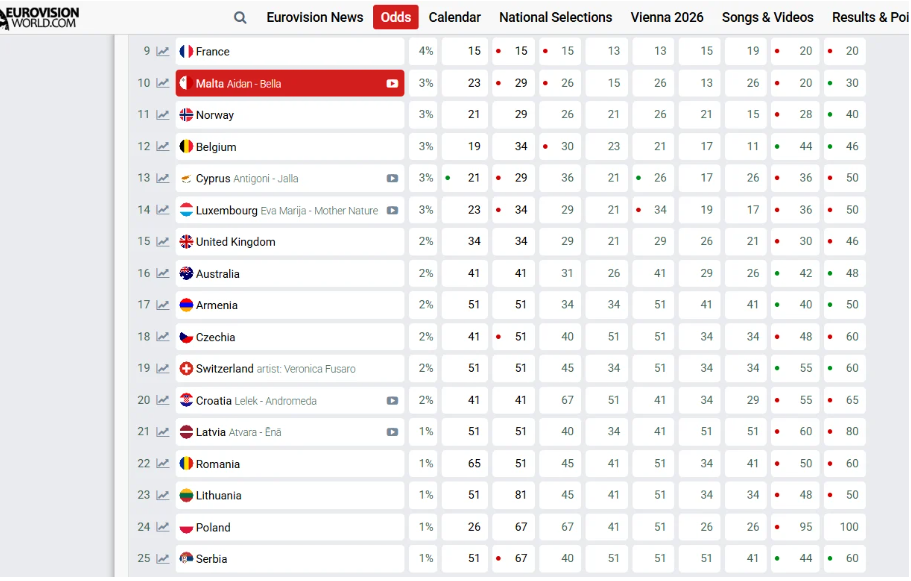The image size is (911, 581).
Task: Open Songs & Videos menu
Action: pyautogui.click(x=767, y=17)
